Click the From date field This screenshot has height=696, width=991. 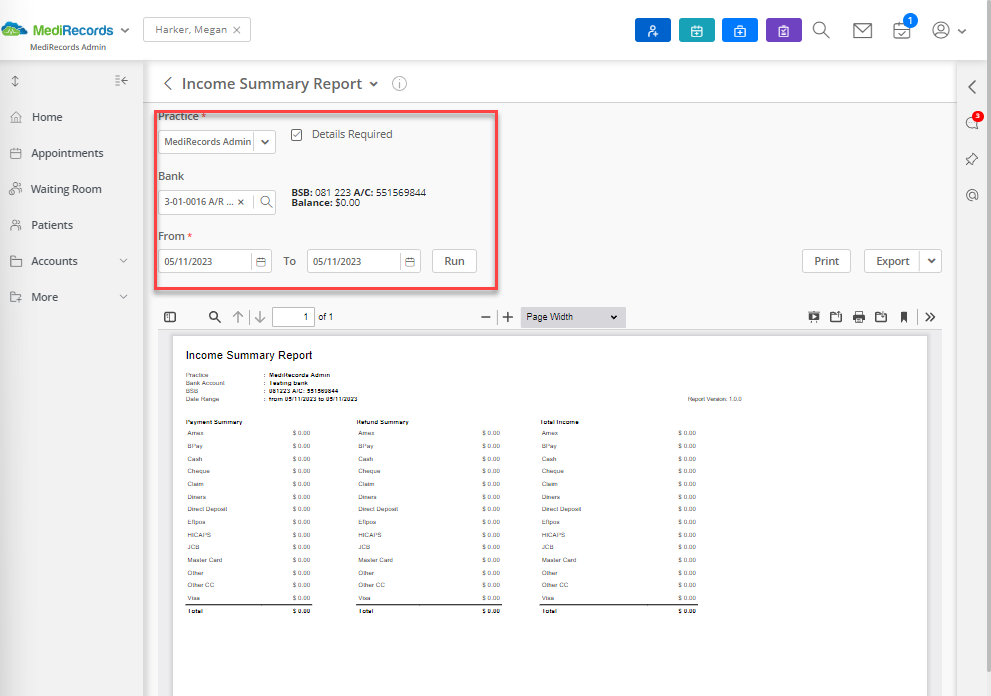coord(205,262)
